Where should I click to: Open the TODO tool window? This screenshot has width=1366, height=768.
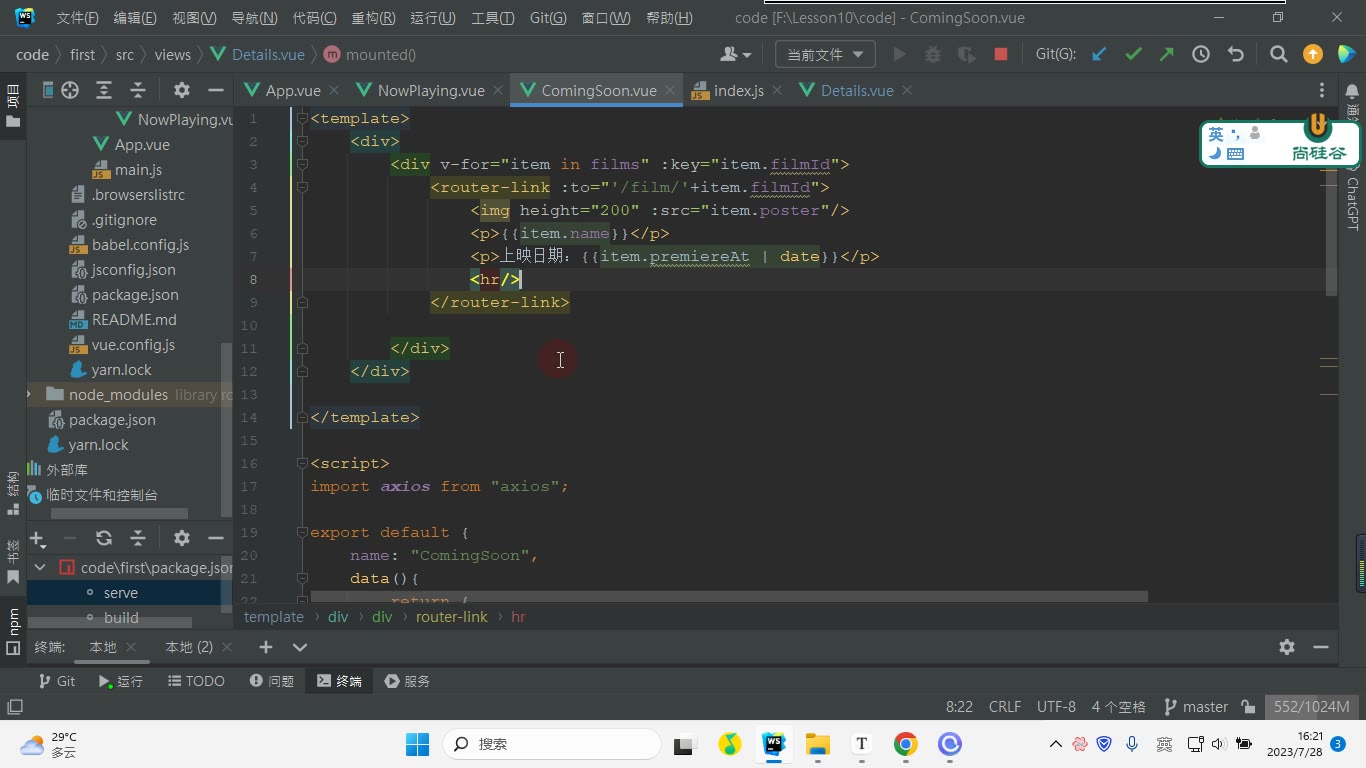pyautogui.click(x=195, y=681)
